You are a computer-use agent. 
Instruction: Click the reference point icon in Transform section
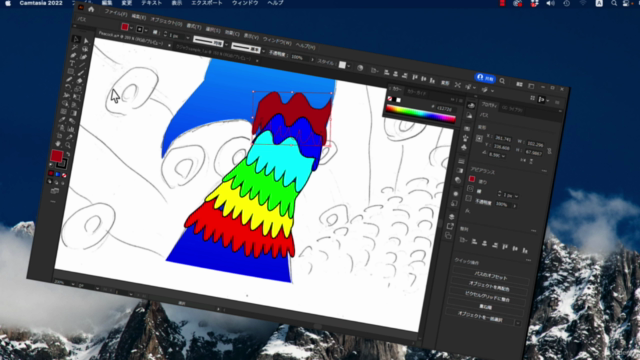(479, 138)
